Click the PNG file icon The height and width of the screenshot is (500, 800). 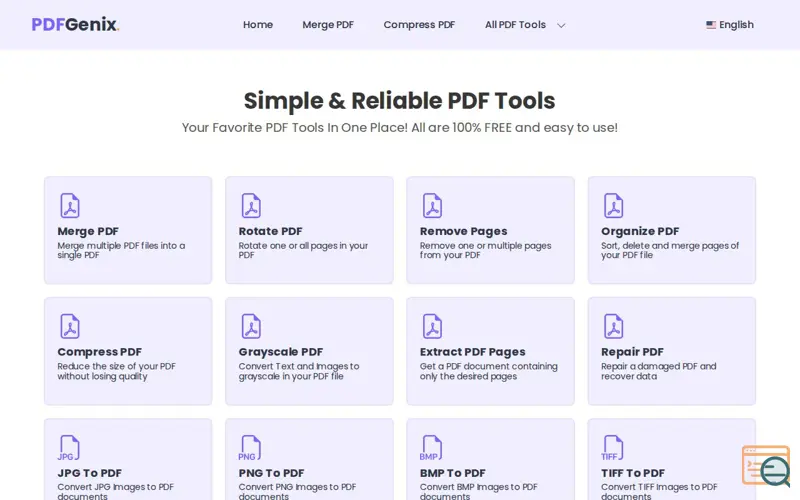250,447
